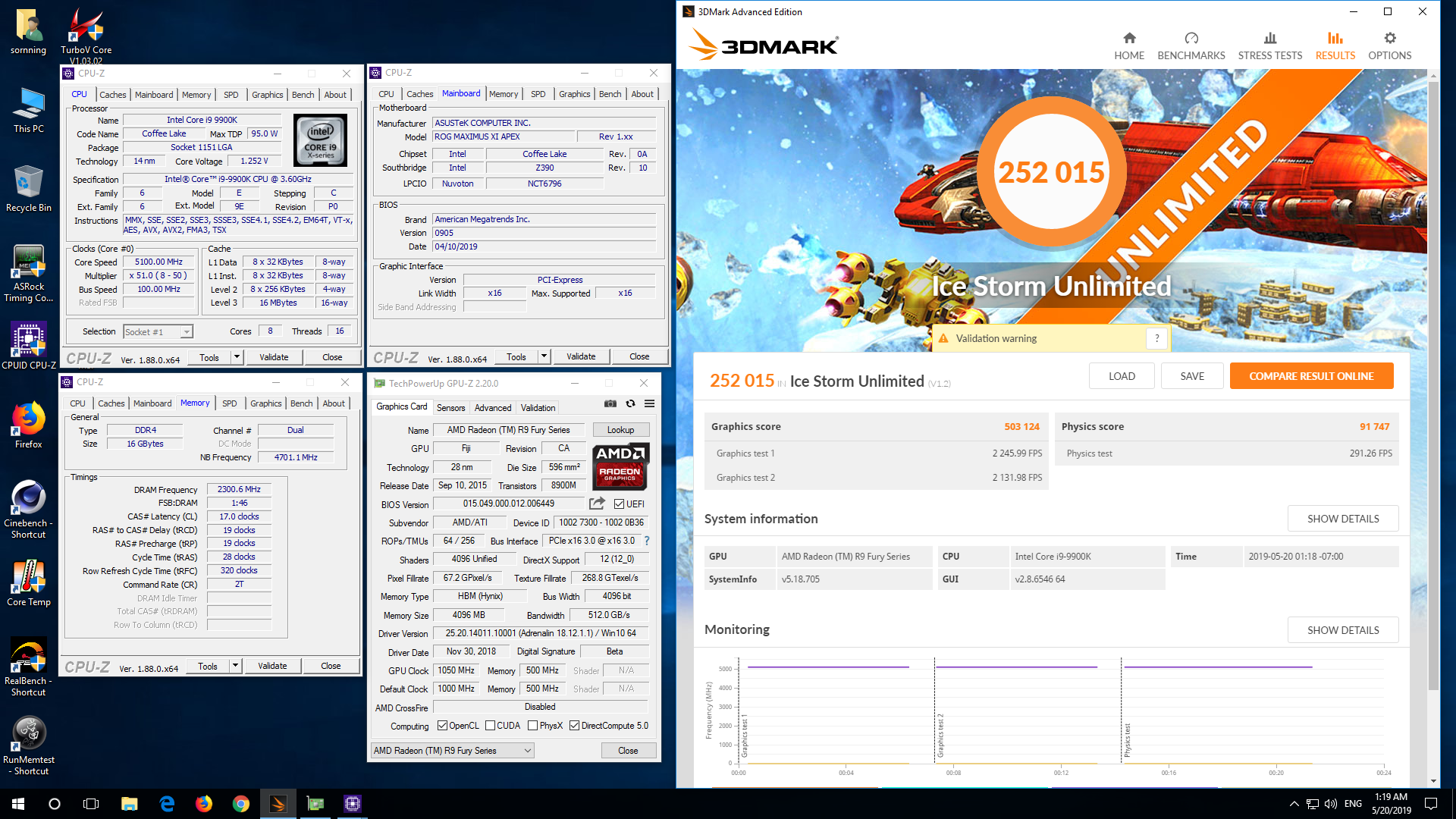The height and width of the screenshot is (819, 1456).
Task: Click the Bus Interface question mark in GPU-Z
Action: (x=647, y=541)
